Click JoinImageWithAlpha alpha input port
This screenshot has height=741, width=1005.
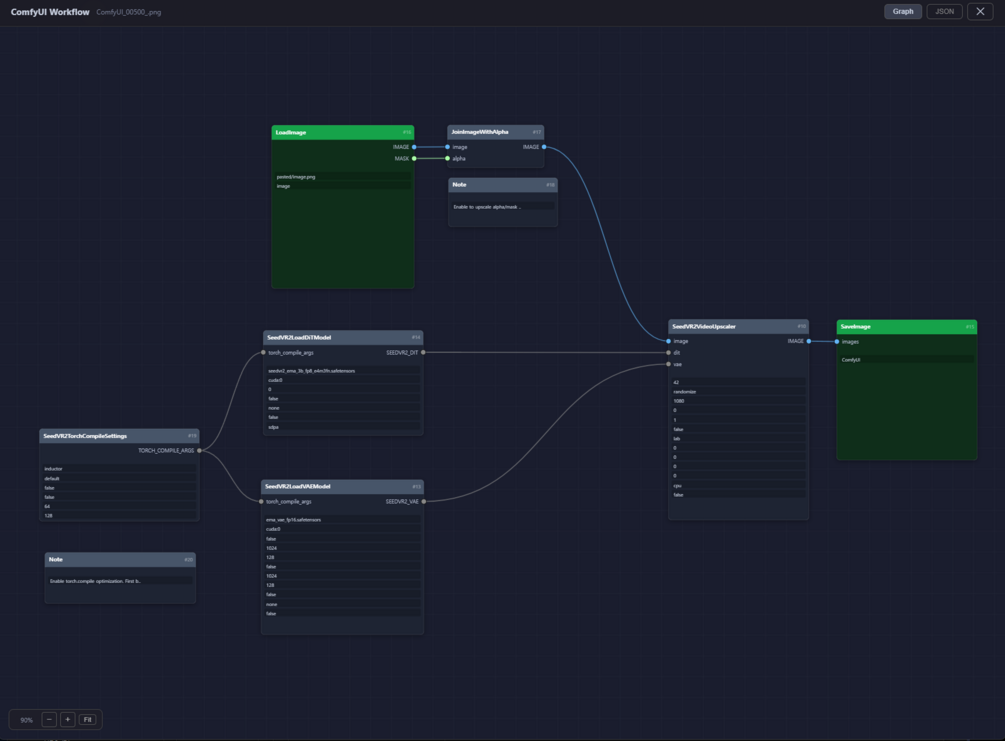pyautogui.click(x=447, y=158)
